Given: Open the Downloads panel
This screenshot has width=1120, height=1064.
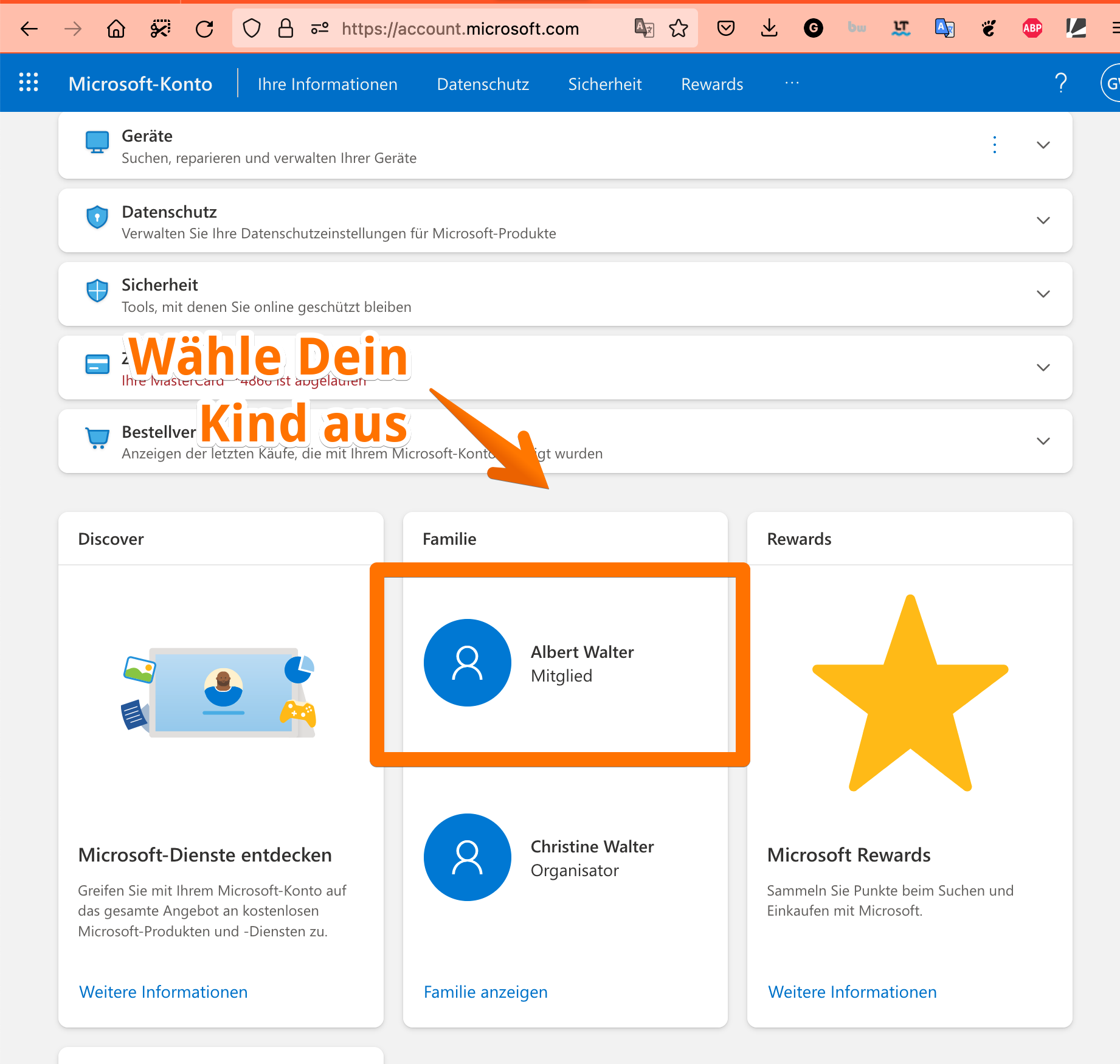Looking at the screenshot, I should point(769,28).
